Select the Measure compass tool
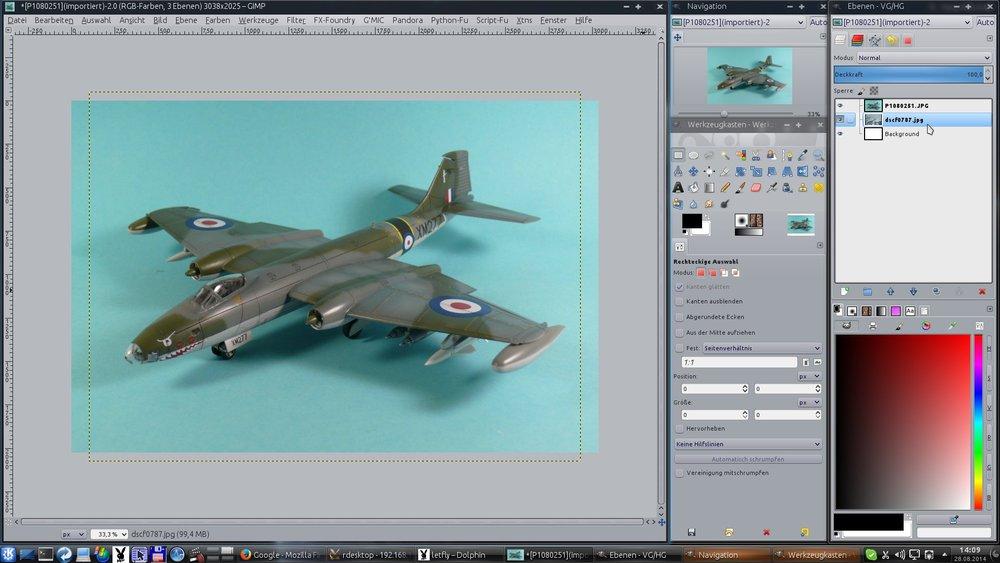The width and height of the screenshot is (1000, 563). (x=679, y=172)
